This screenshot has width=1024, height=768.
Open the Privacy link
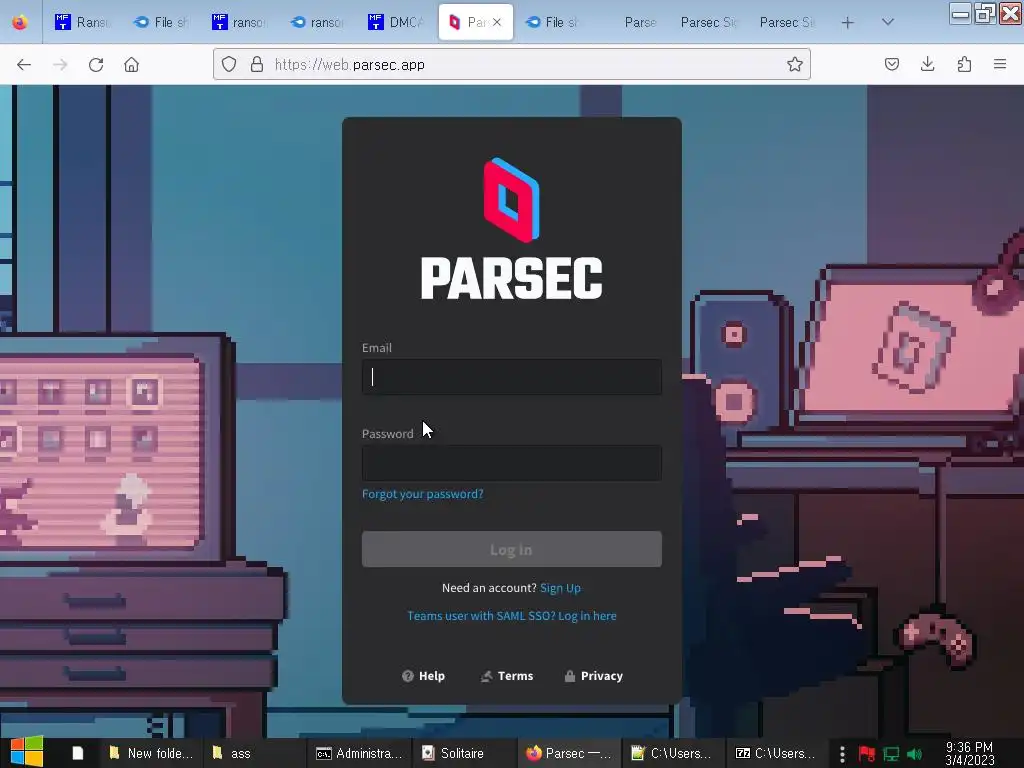(593, 676)
